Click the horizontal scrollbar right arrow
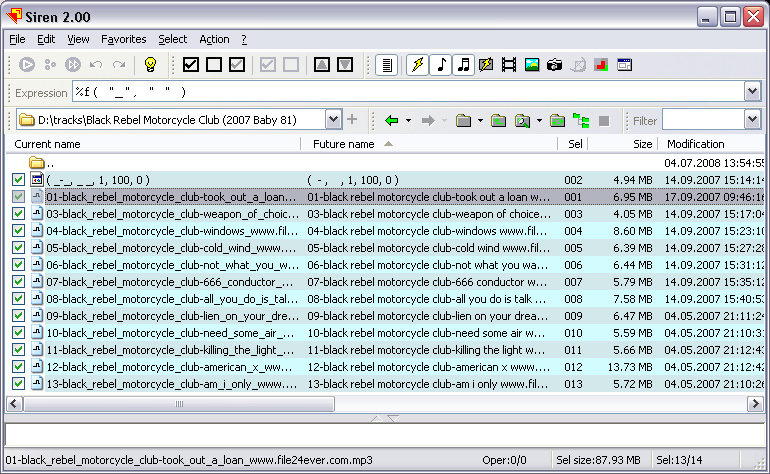The image size is (770, 474). (755, 404)
